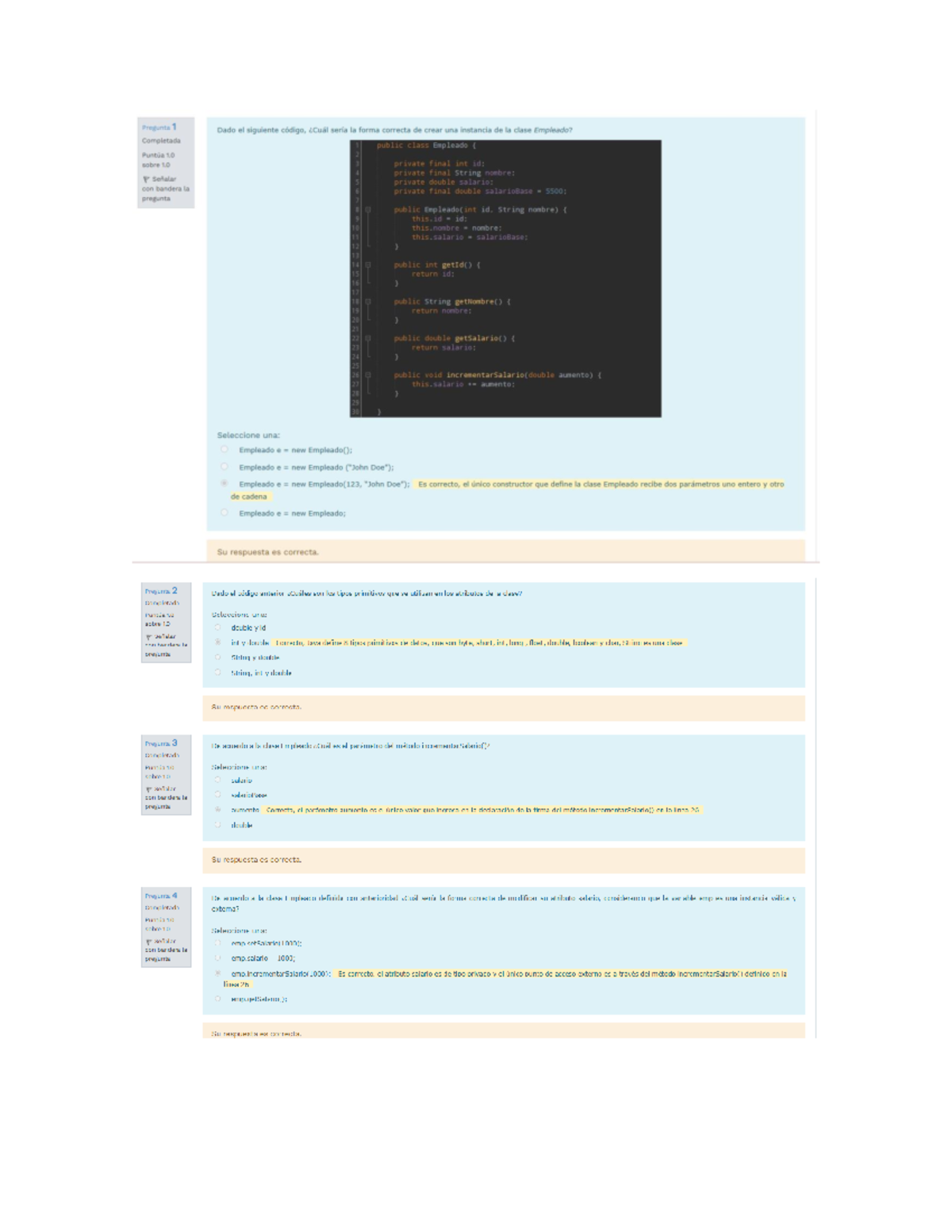Select the 'double y id' radio option
The image size is (952, 1232).
point(218,628)
